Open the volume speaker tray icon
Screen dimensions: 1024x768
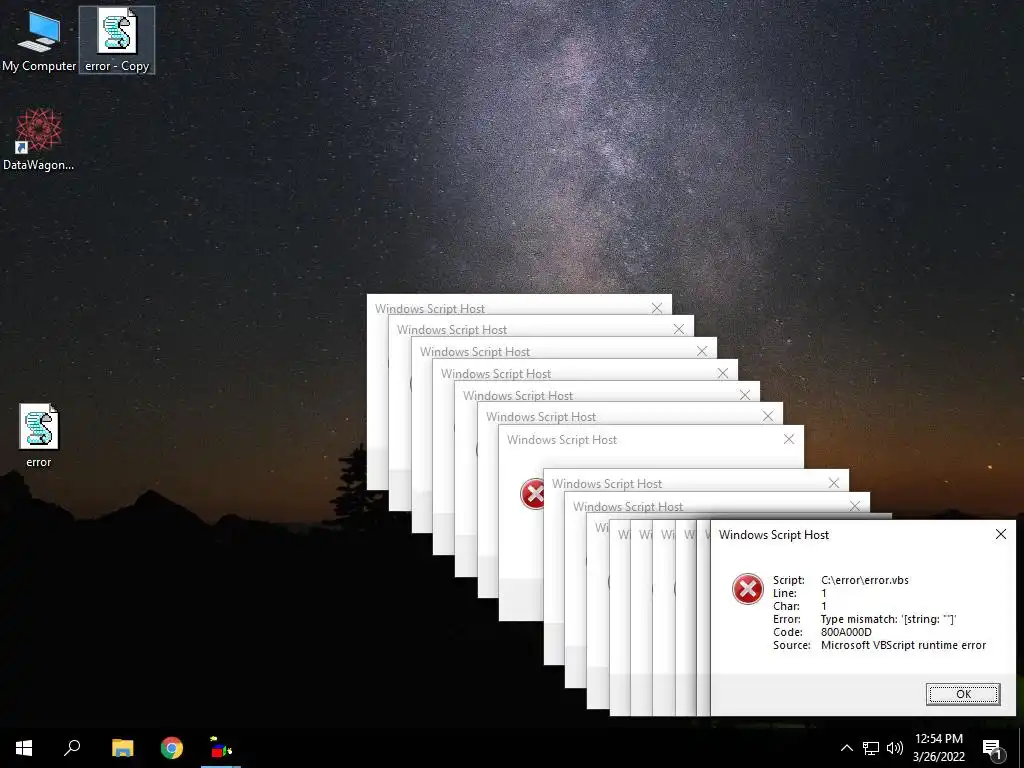click(x=895, y=748)
